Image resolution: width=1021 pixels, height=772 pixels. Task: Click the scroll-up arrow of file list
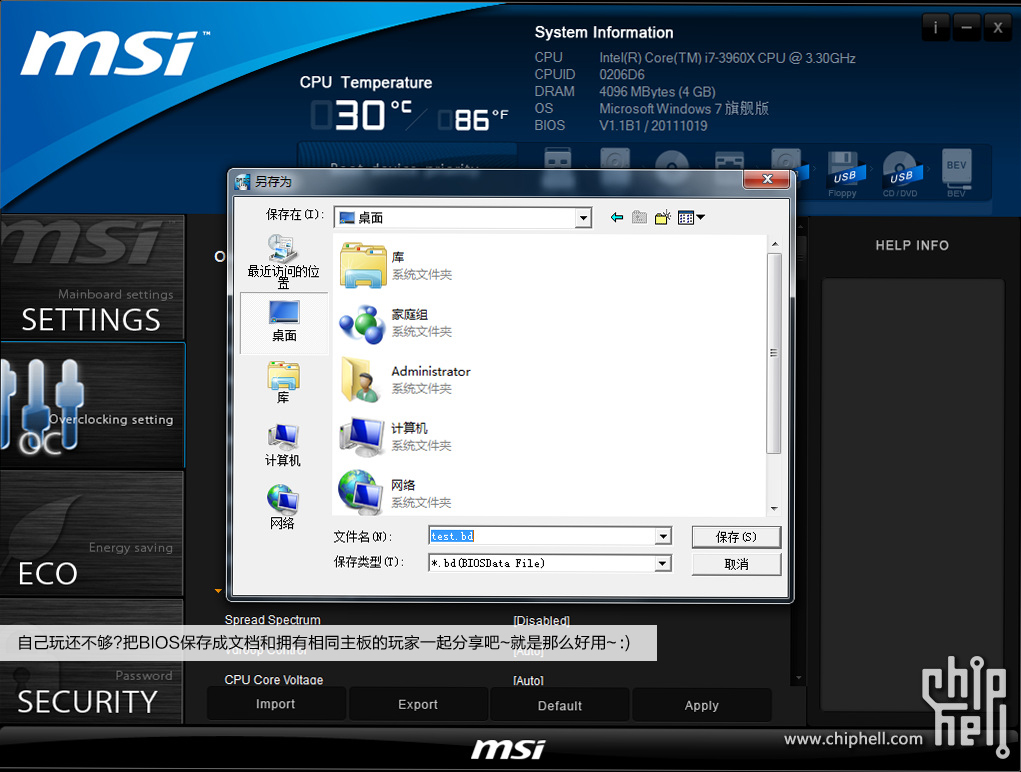click(774, 244)
